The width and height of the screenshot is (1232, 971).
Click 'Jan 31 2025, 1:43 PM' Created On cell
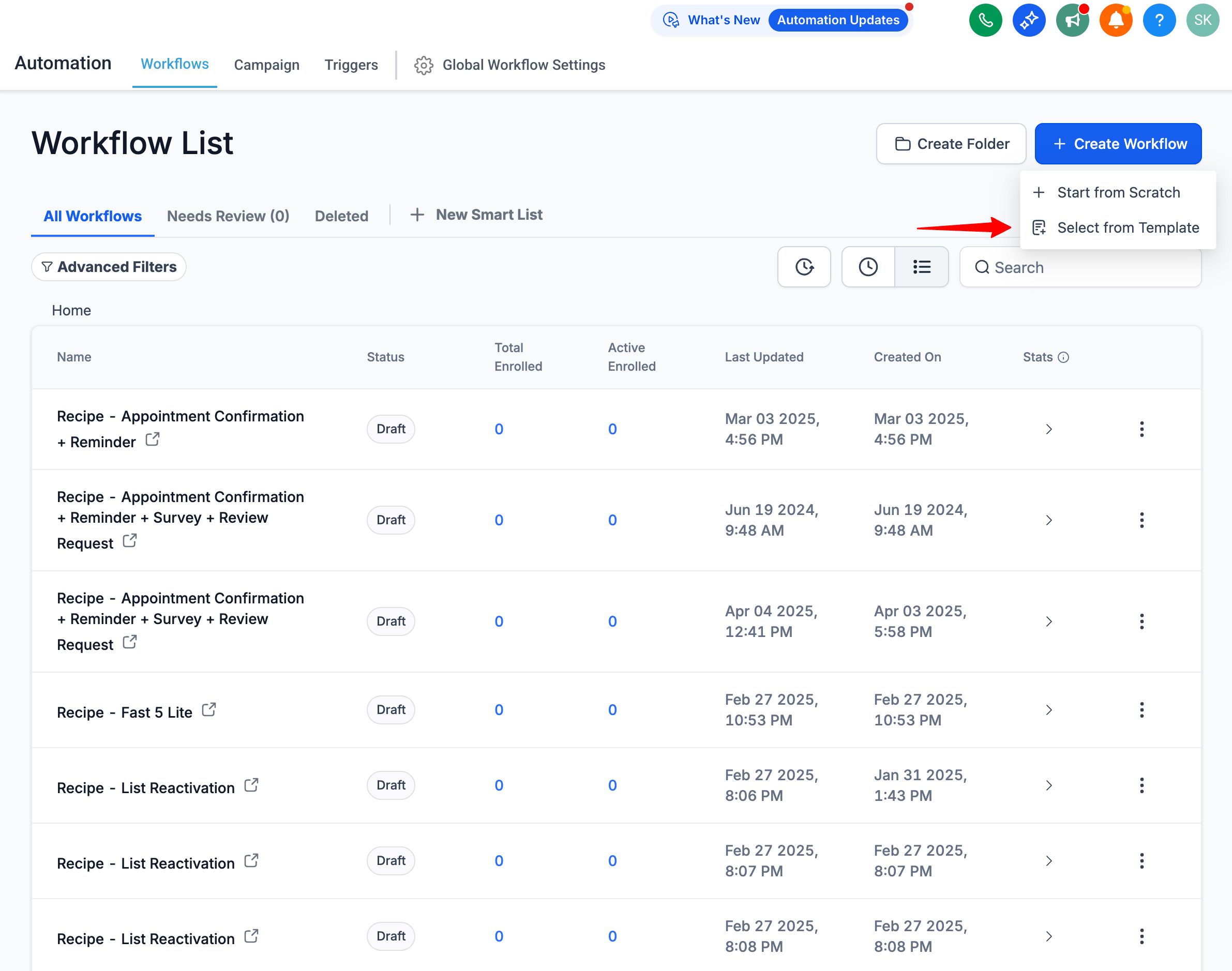(x=921, y=785)
